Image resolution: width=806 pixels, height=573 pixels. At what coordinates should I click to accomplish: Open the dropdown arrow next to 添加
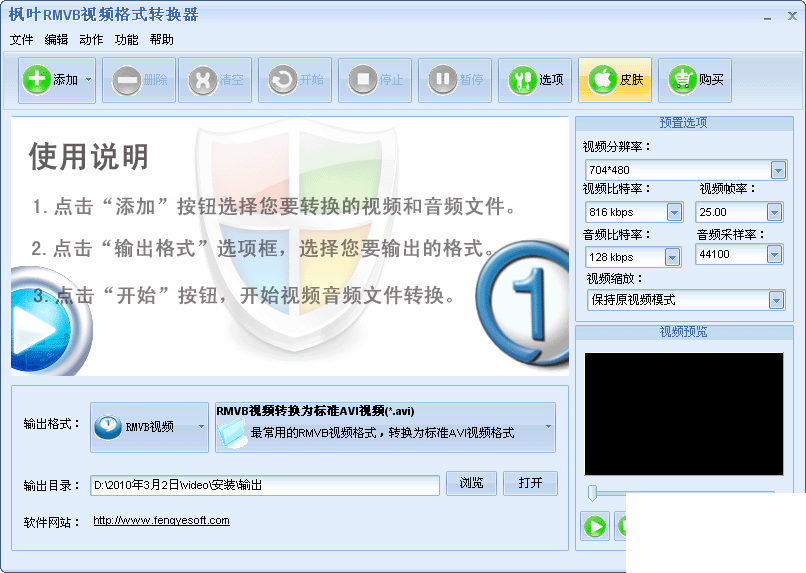(x=88, y=80)
